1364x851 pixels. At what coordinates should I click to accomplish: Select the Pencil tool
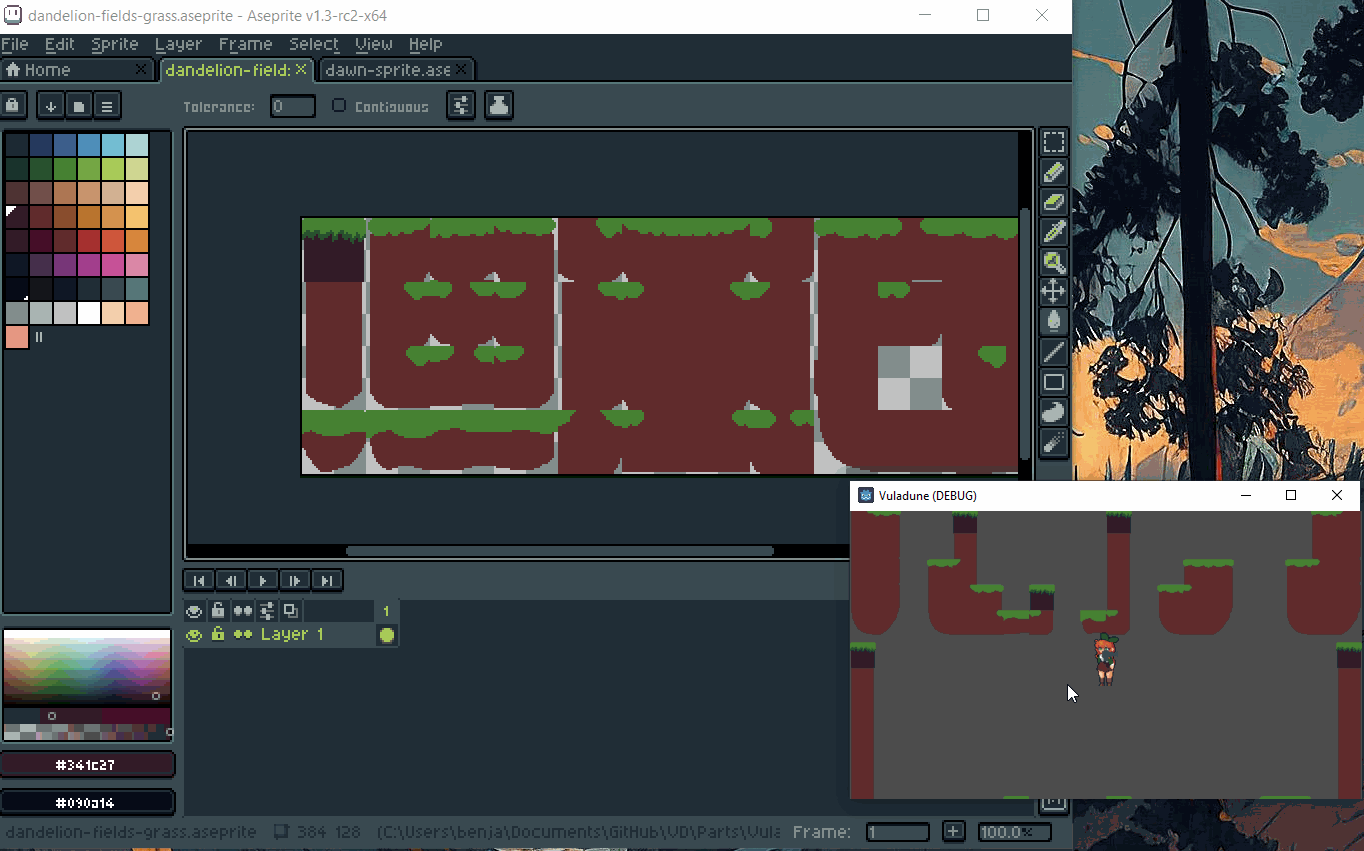click(x=1053, y=172)
